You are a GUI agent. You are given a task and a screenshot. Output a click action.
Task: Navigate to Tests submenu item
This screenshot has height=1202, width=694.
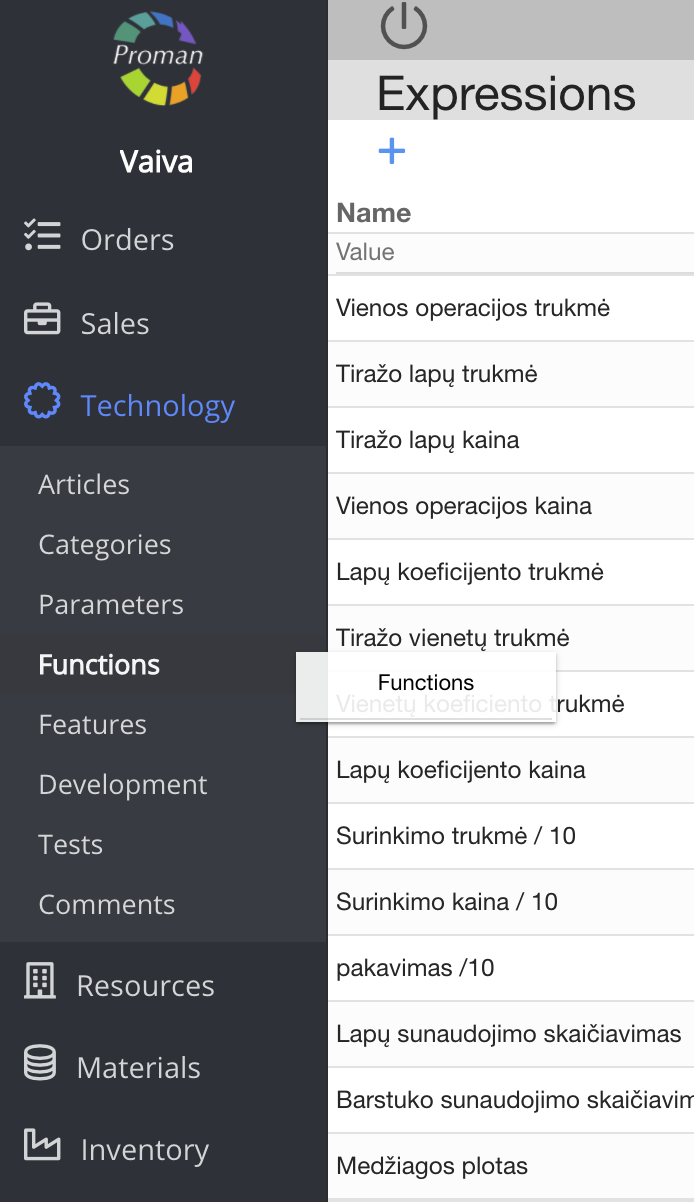pyautogui.click(x=71, y=845)
